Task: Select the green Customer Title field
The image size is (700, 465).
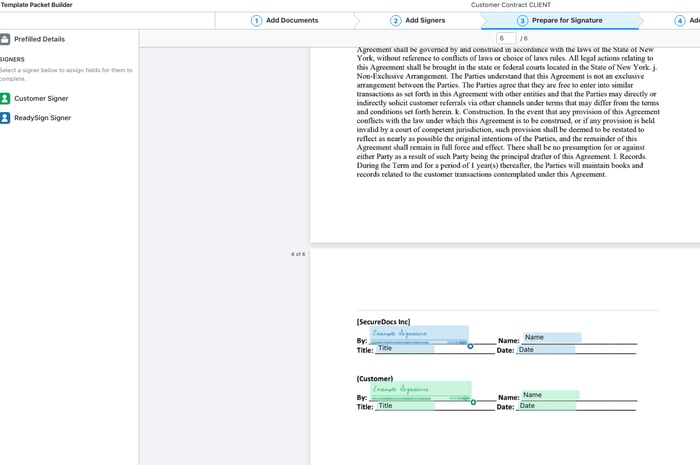Action: (406, 406)
